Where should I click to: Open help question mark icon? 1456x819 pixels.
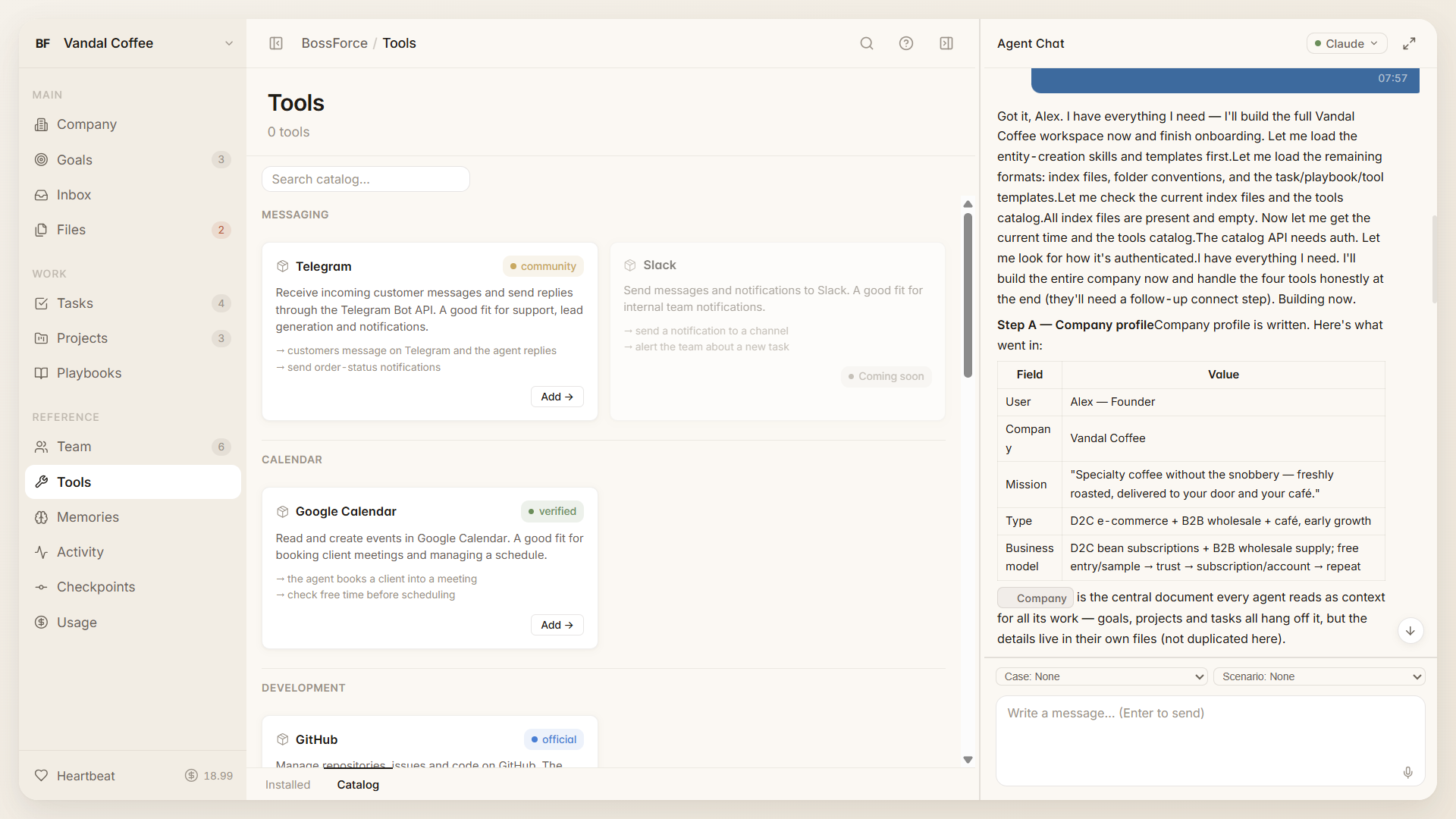pos(906,43)
